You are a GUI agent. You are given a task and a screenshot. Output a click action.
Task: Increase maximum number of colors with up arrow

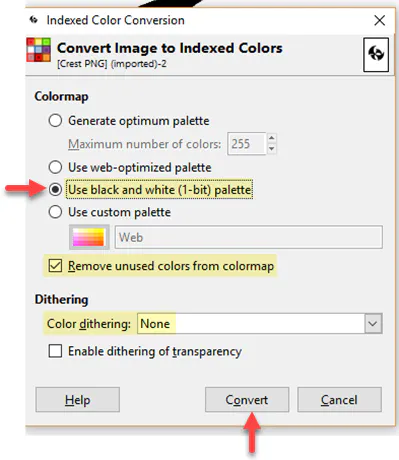272,138
